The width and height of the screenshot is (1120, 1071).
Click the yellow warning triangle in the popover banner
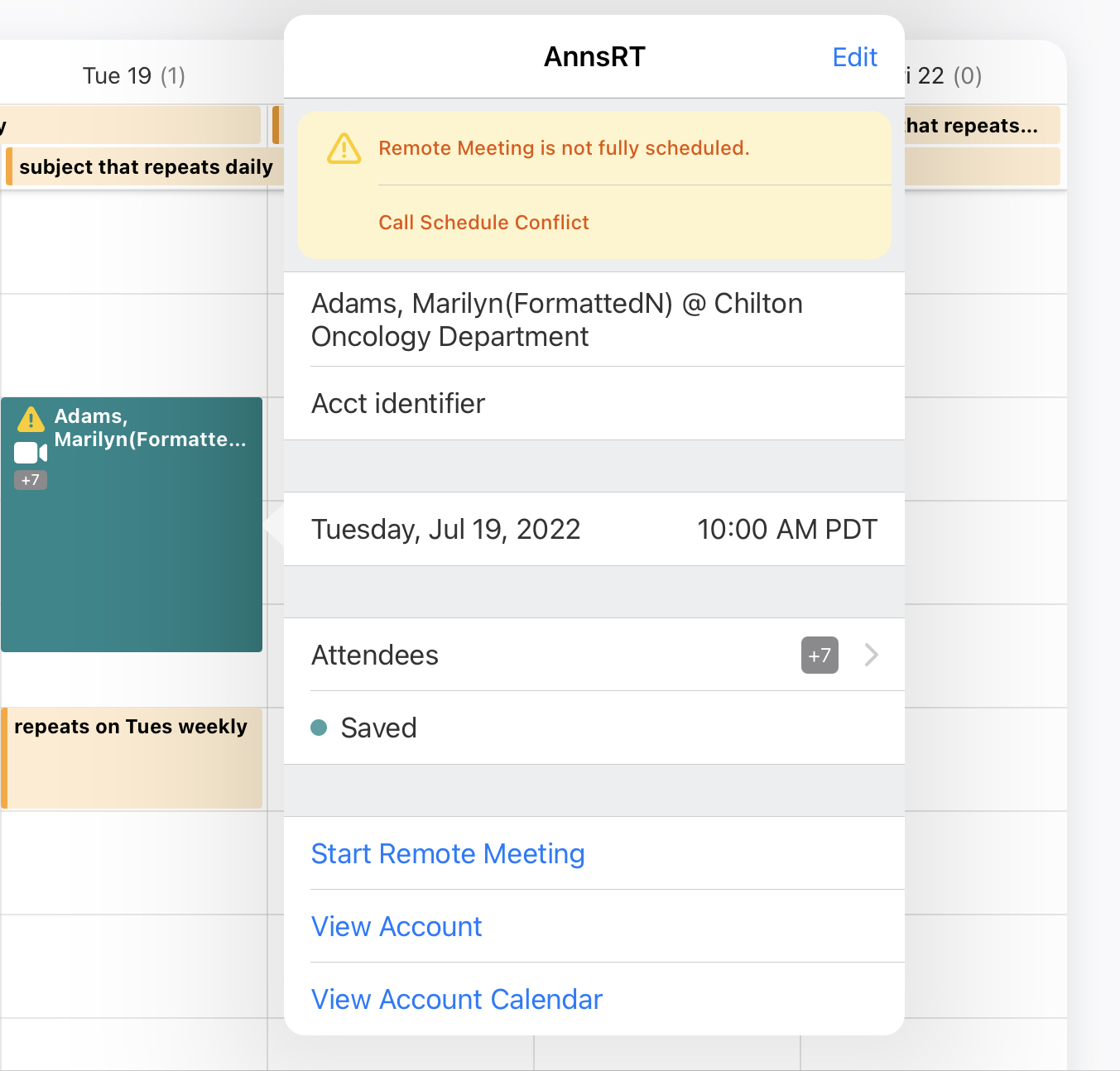pyautogui.click(x=344, y=149)
